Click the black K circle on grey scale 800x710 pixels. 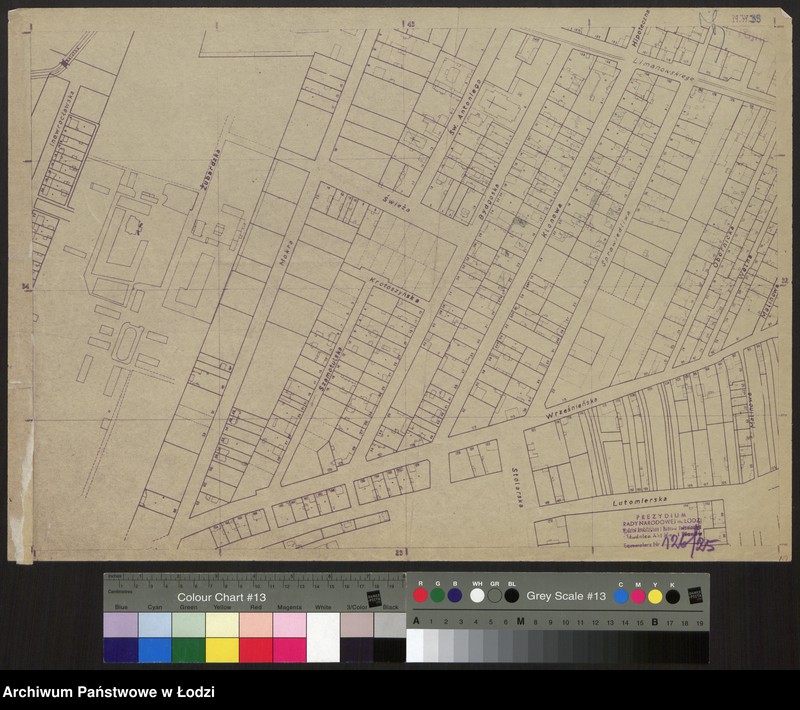(673, 596)
